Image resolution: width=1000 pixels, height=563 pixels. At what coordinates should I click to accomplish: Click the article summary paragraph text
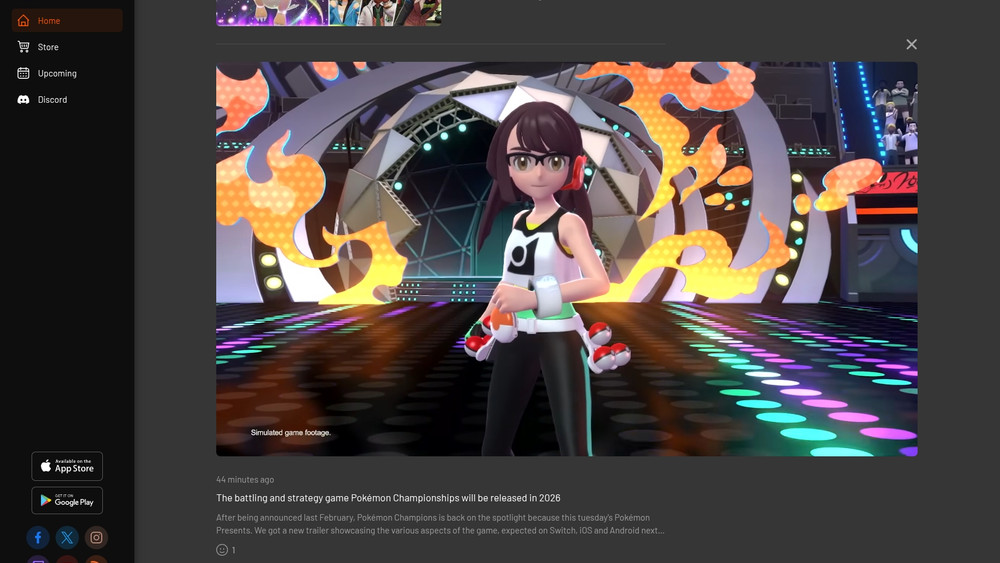440,524
